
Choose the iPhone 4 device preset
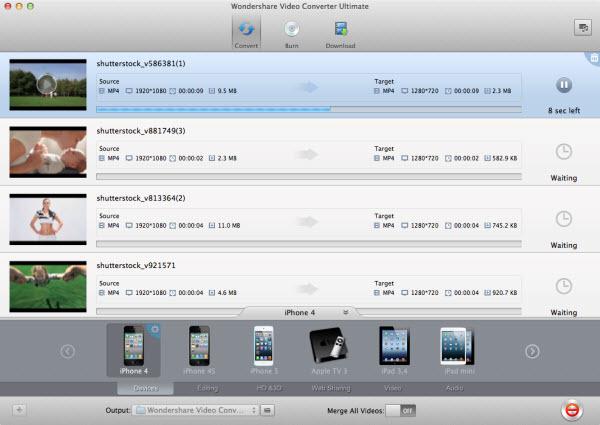coord(134,350)
